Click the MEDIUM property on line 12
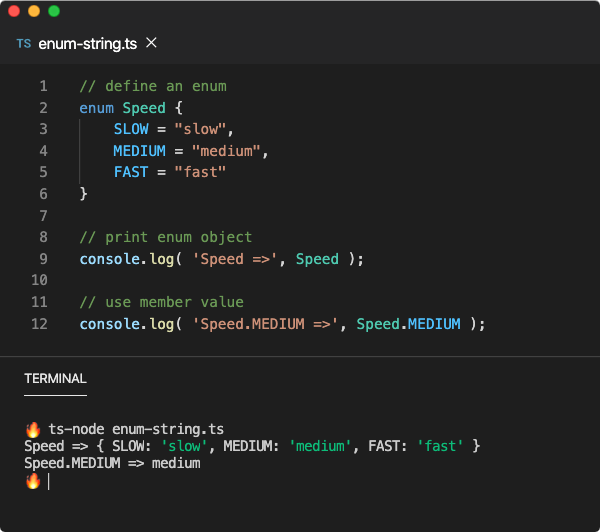The width and height of the screenshot is (600, 532). (434, 324)
